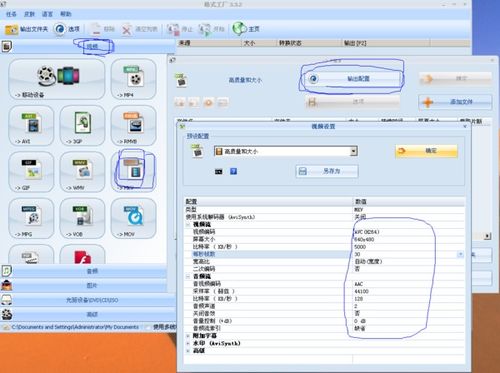Click the orange play icon in MKV dialog
This screenshot has height=373, width=500.
coord(208,103)
